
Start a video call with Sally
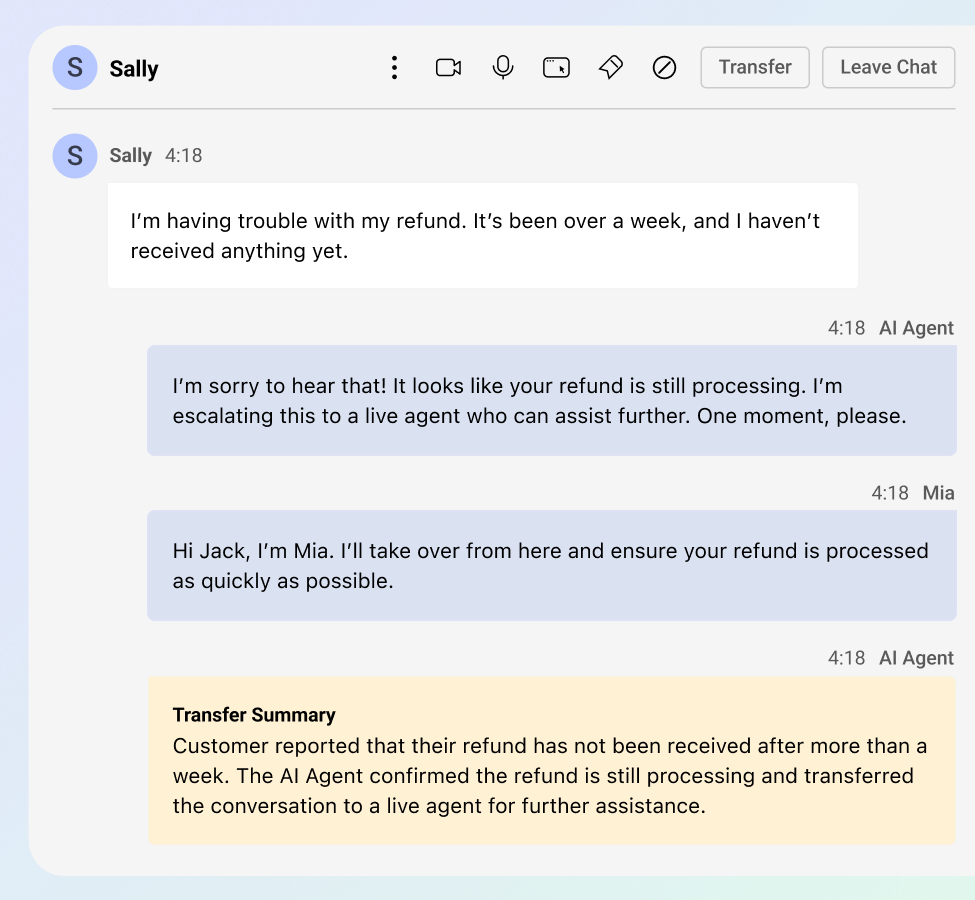(x=448, y=67)
